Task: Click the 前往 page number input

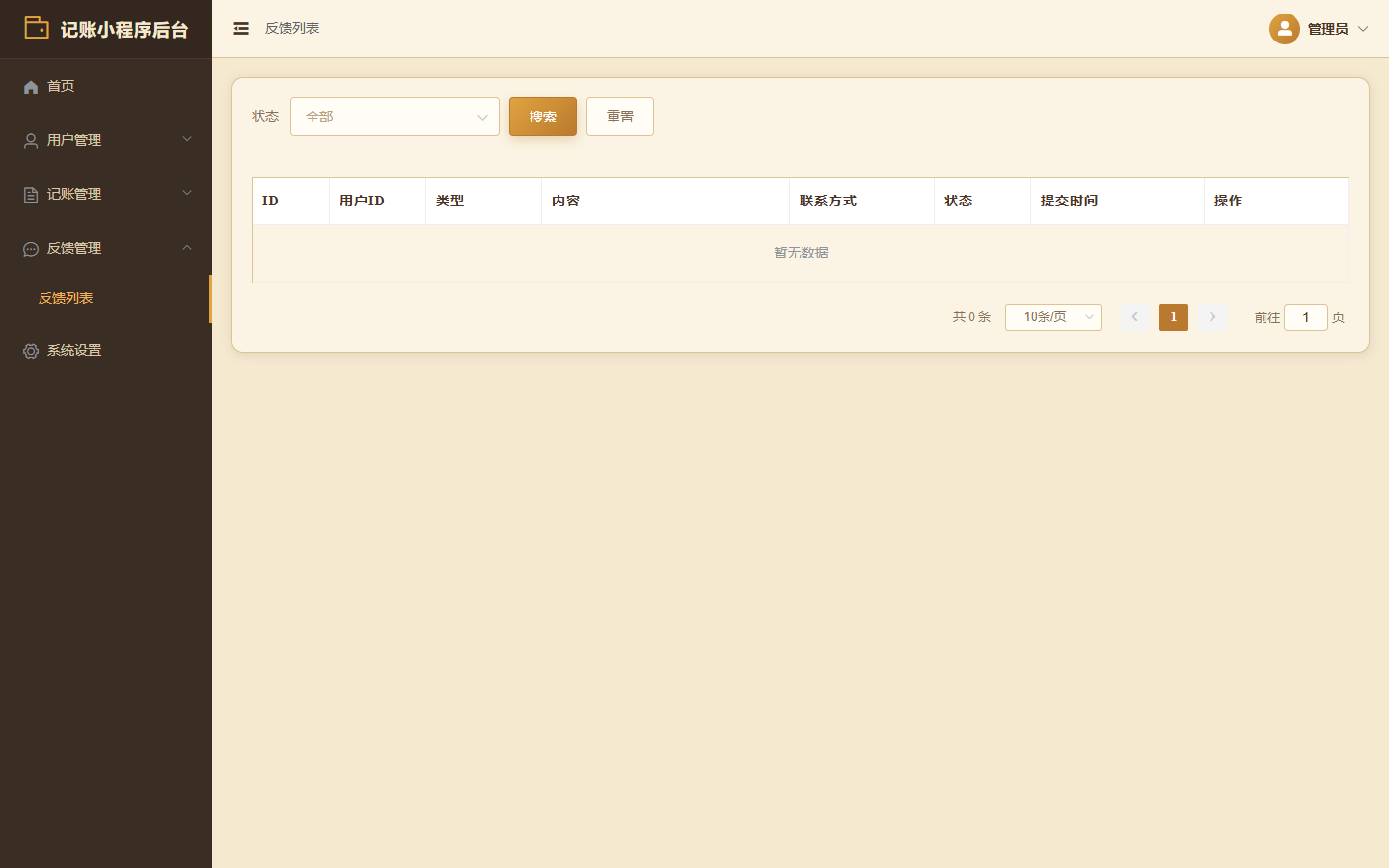Action: pos(1306,317)
